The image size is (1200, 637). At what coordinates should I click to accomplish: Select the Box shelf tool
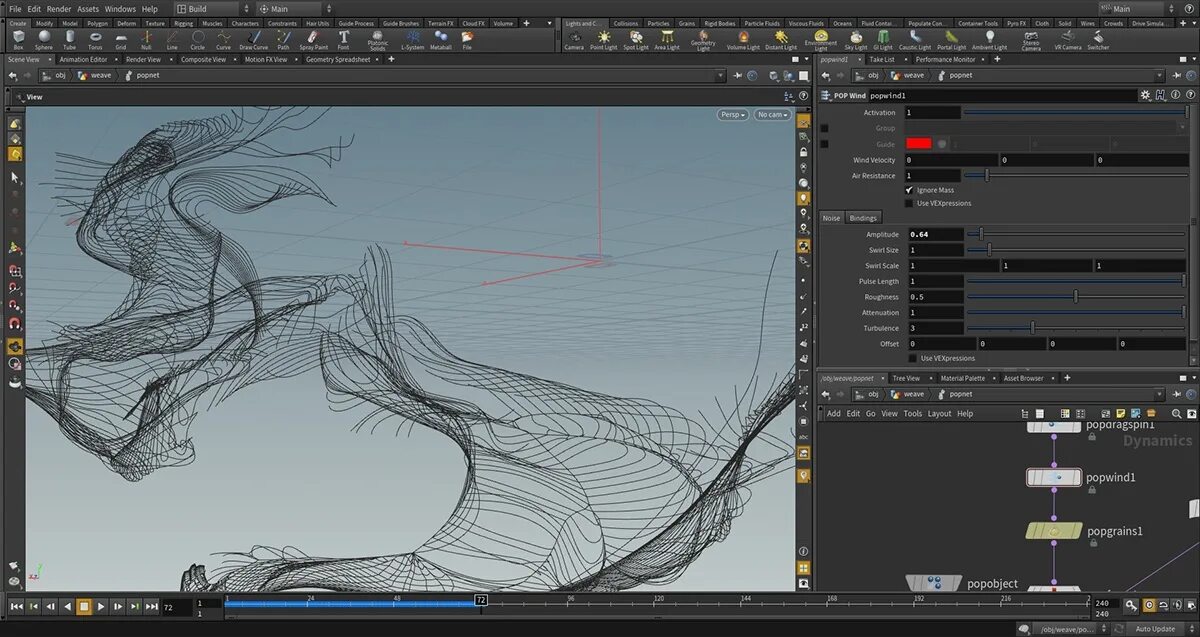(x=18, y=39)
